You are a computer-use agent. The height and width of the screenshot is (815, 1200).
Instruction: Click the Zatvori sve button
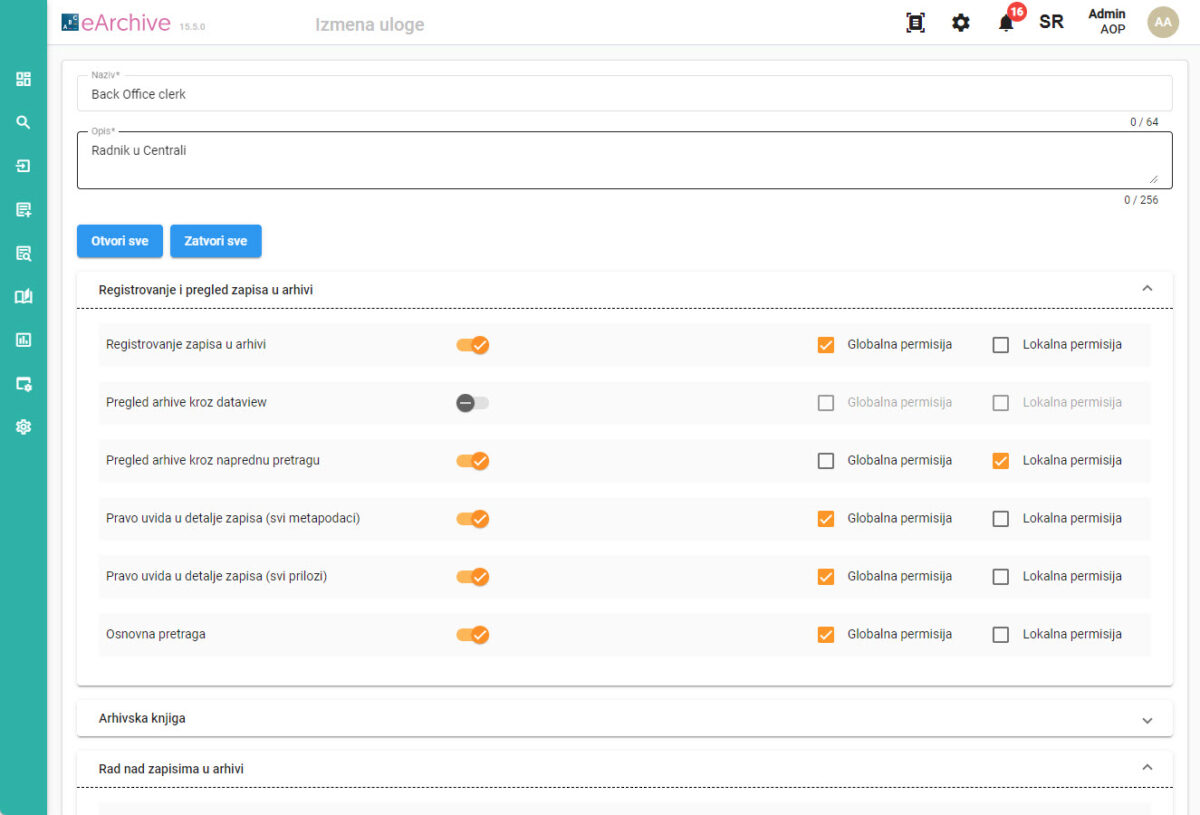[x=215, y=241]
